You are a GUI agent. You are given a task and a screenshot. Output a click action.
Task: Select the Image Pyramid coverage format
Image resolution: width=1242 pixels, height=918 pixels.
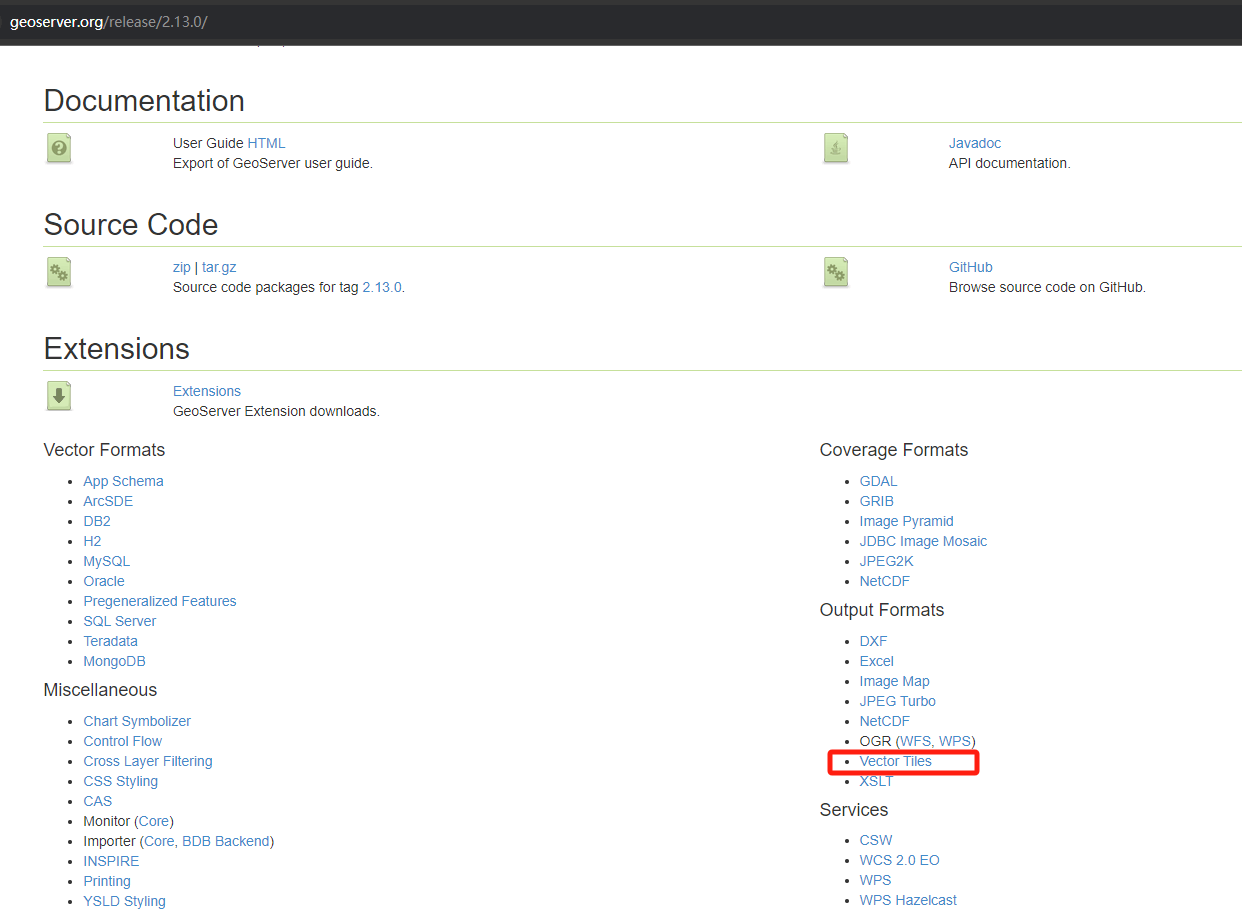906,521
